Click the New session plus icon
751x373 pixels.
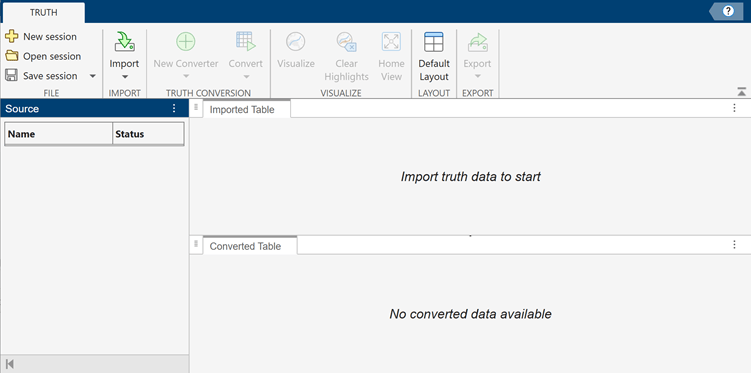(11, 36)
